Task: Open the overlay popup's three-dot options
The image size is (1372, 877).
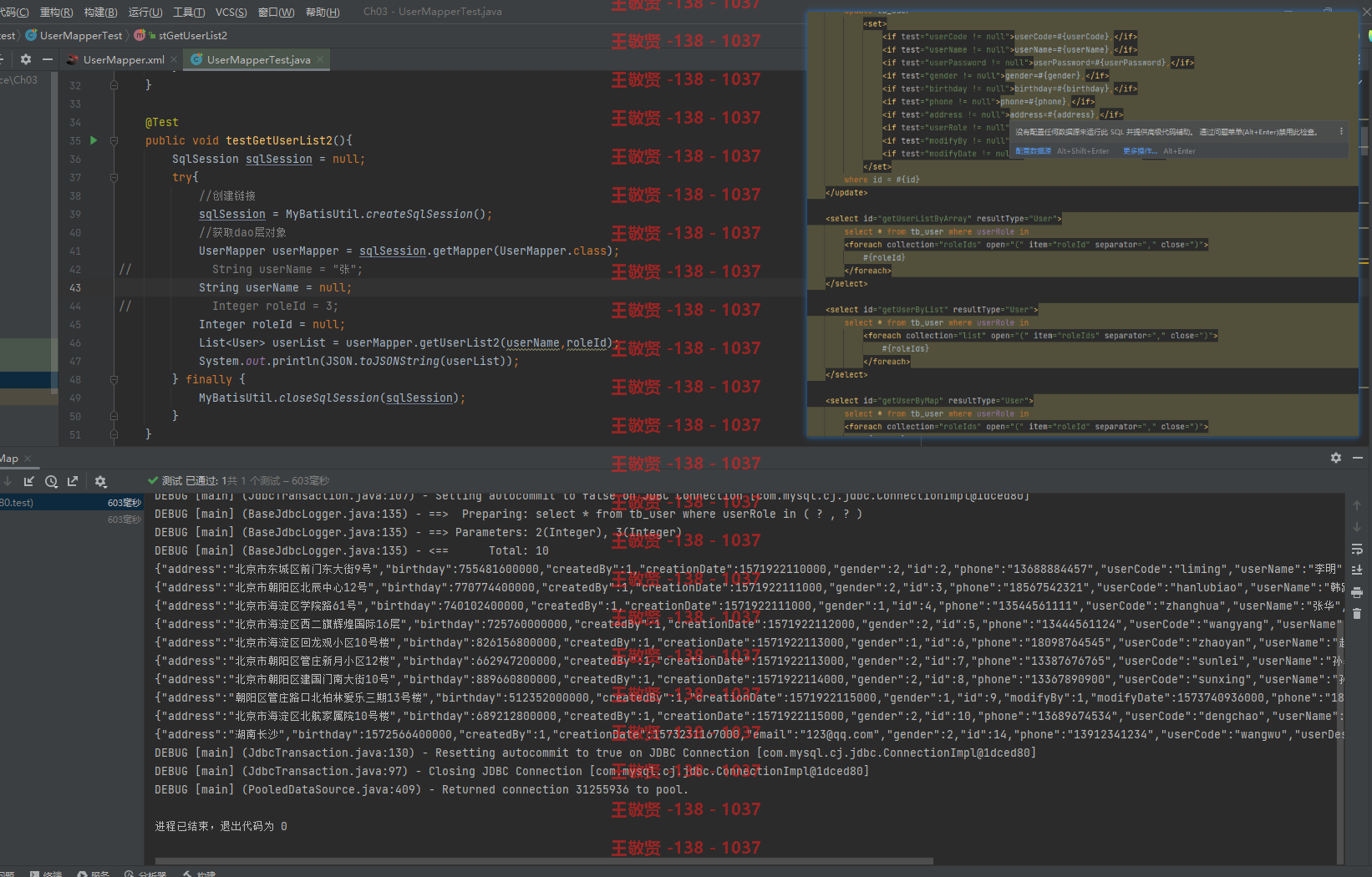Action: point(1341,131)
